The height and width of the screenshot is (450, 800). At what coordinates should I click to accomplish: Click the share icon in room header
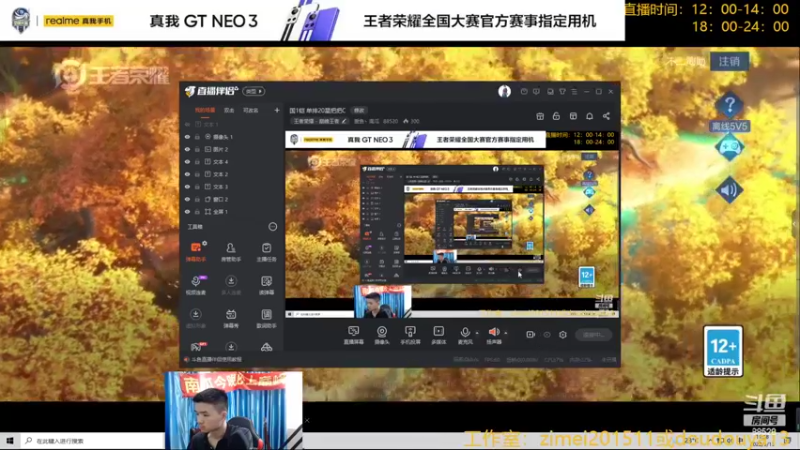(x=606, y=116)
